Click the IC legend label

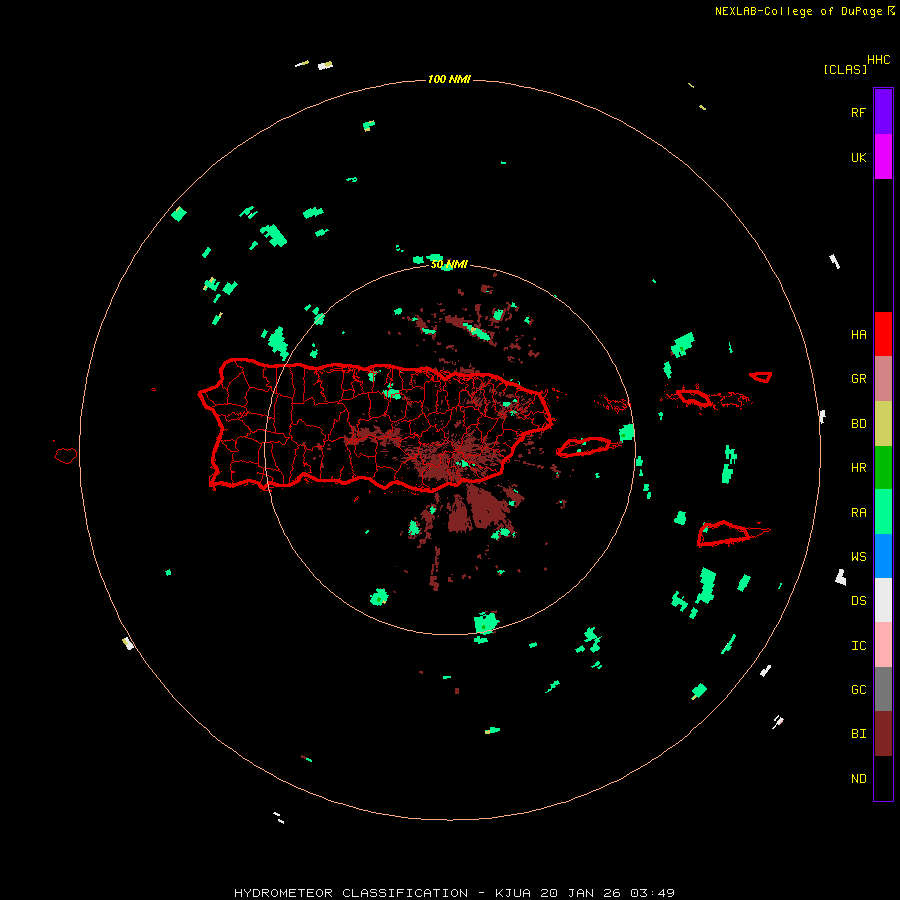(858, 645)
